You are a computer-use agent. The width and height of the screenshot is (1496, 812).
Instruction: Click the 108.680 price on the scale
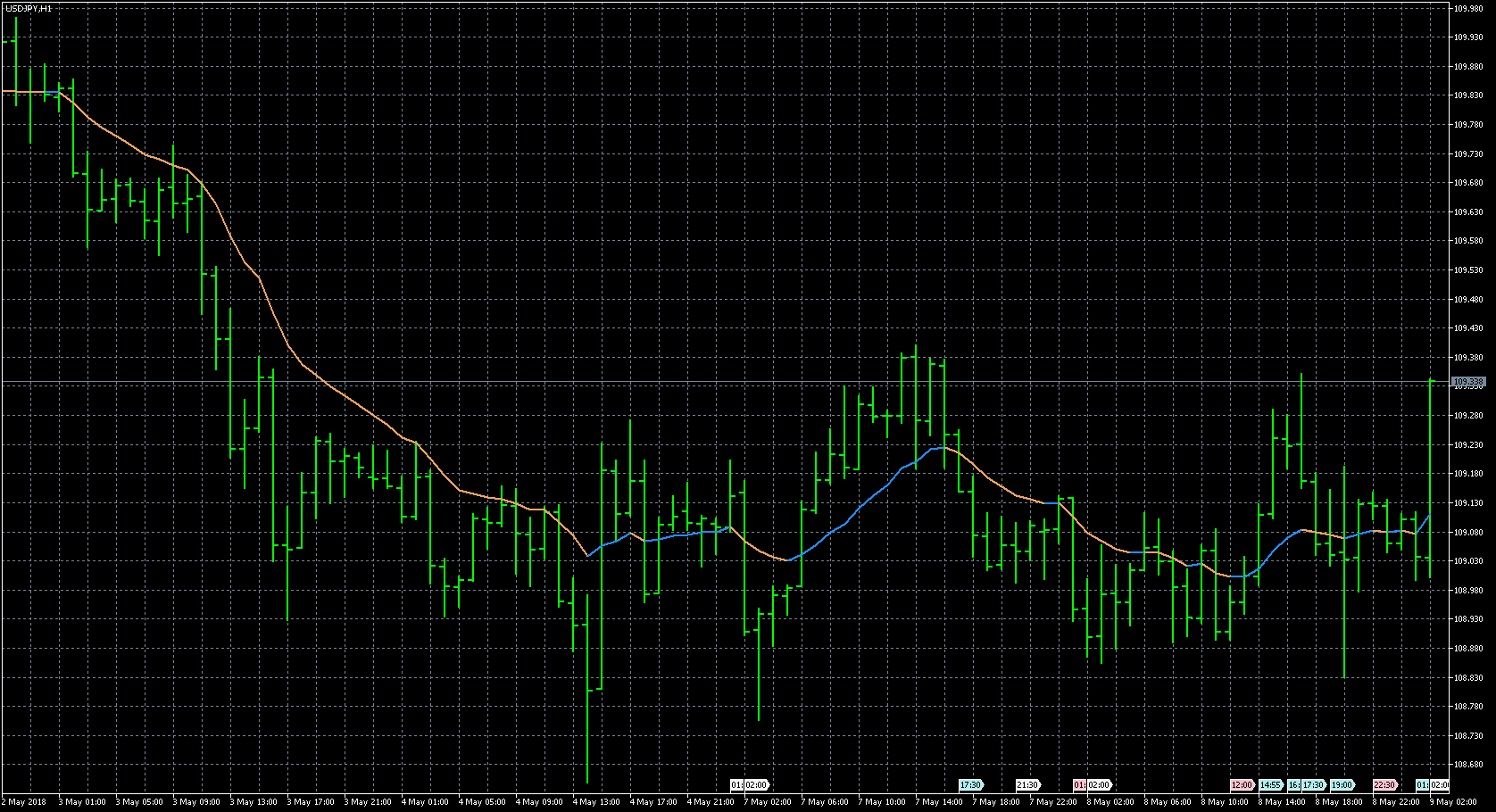point(1467,765)
